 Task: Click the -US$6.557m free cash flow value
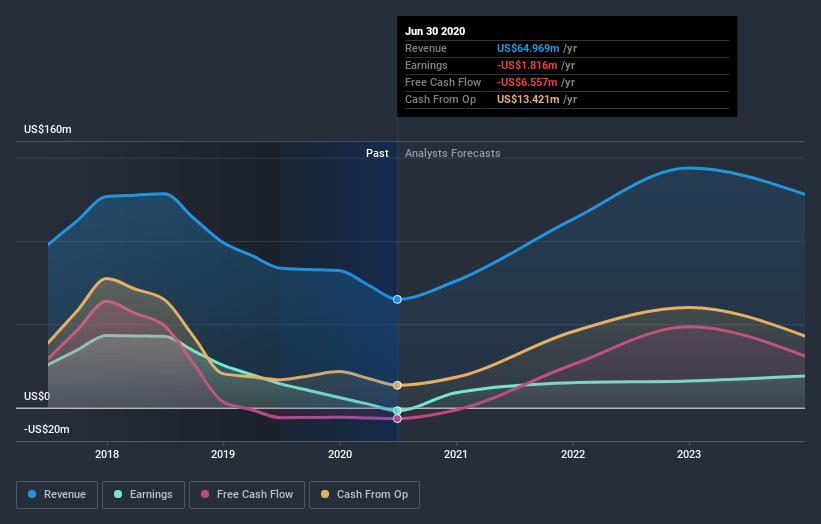pos(527,82)
